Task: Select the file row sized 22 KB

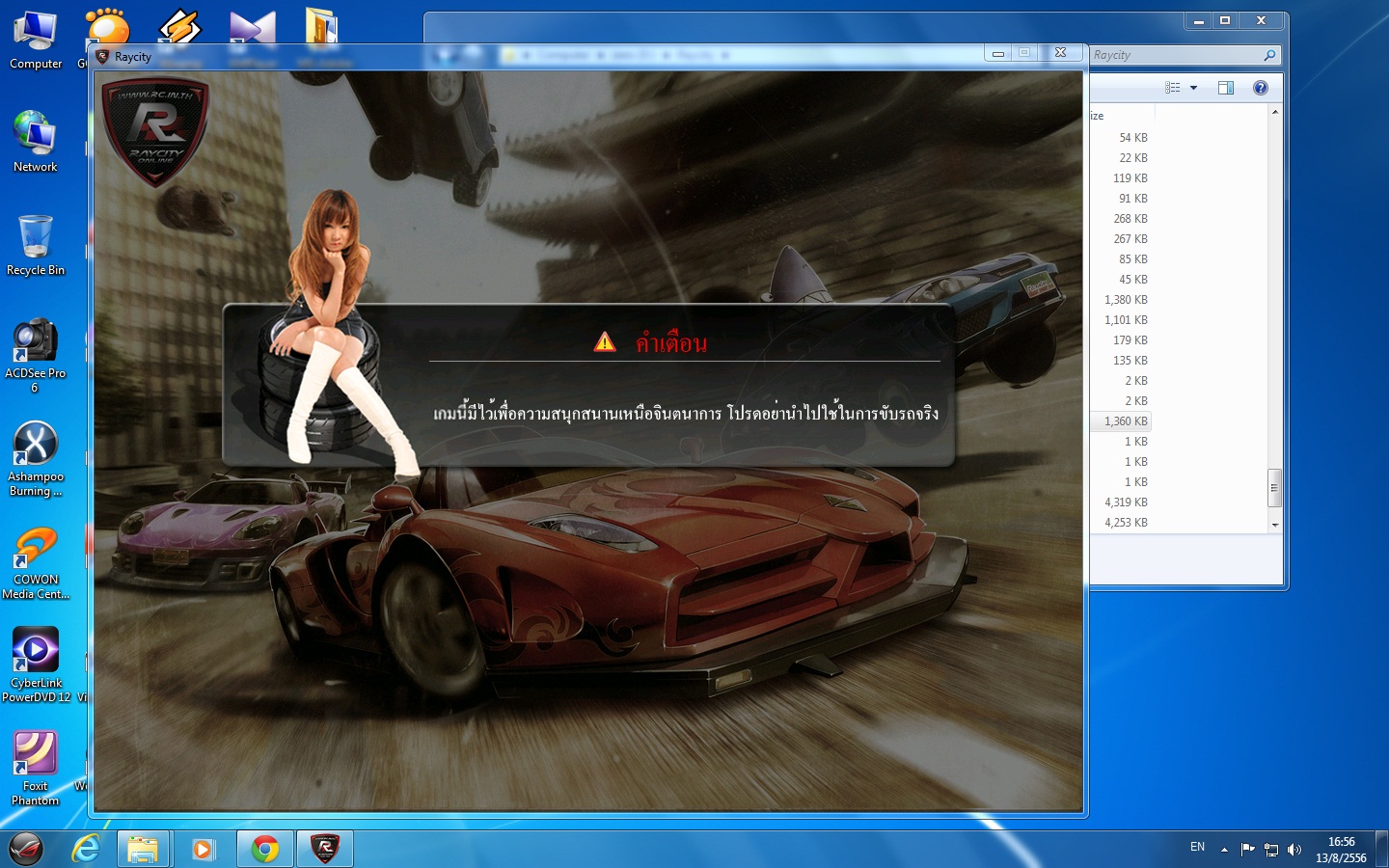Action: pos(1121,158)
